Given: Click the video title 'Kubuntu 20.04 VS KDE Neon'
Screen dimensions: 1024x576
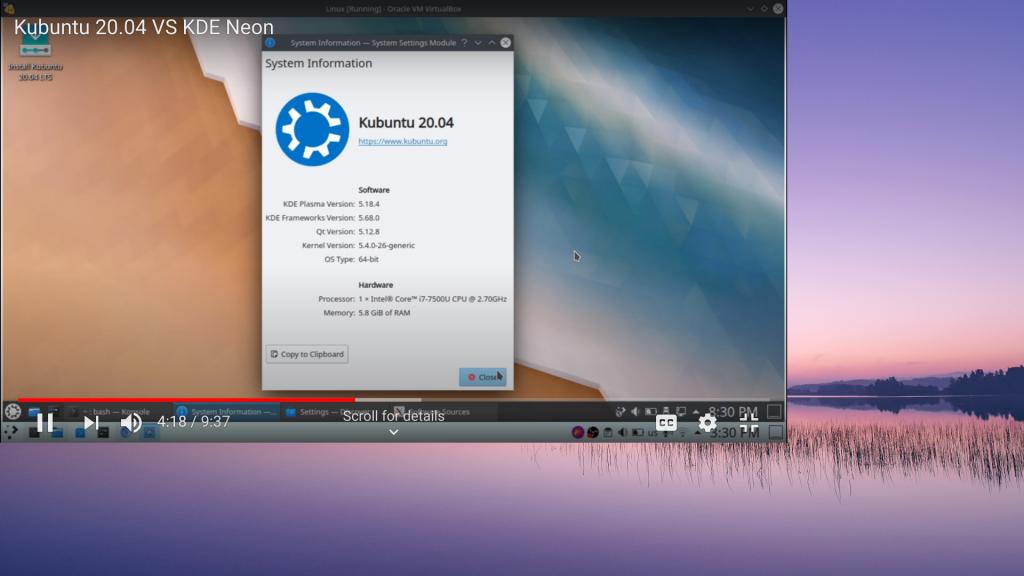Looking at the screenshot, I should (144, 27).
